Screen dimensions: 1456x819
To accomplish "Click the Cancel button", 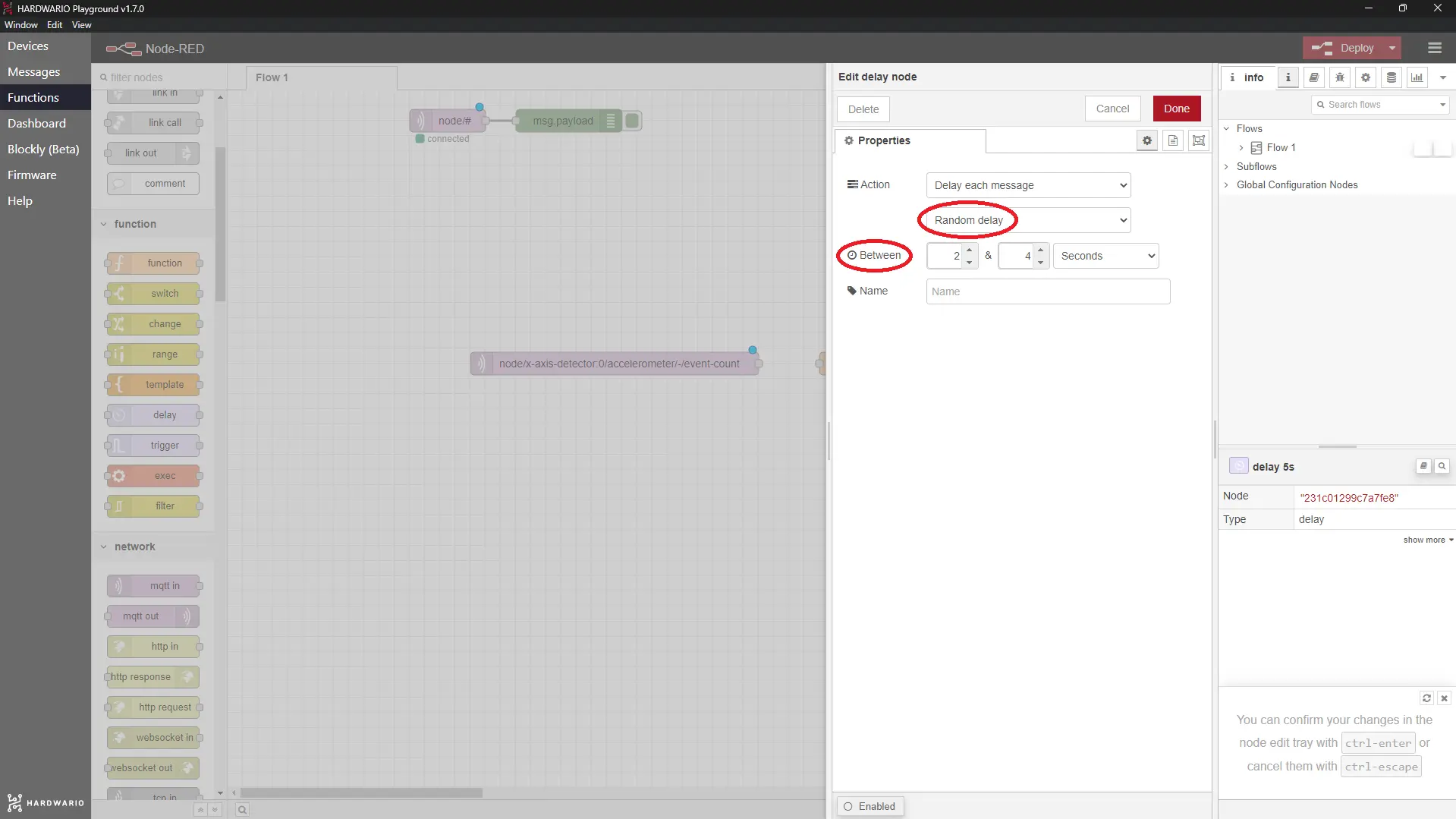I will (x=1112, y=109).
